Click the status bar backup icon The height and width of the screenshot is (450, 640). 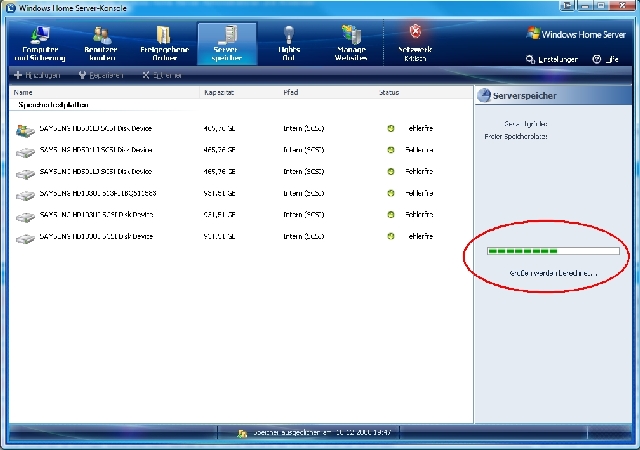coord(242,433)
